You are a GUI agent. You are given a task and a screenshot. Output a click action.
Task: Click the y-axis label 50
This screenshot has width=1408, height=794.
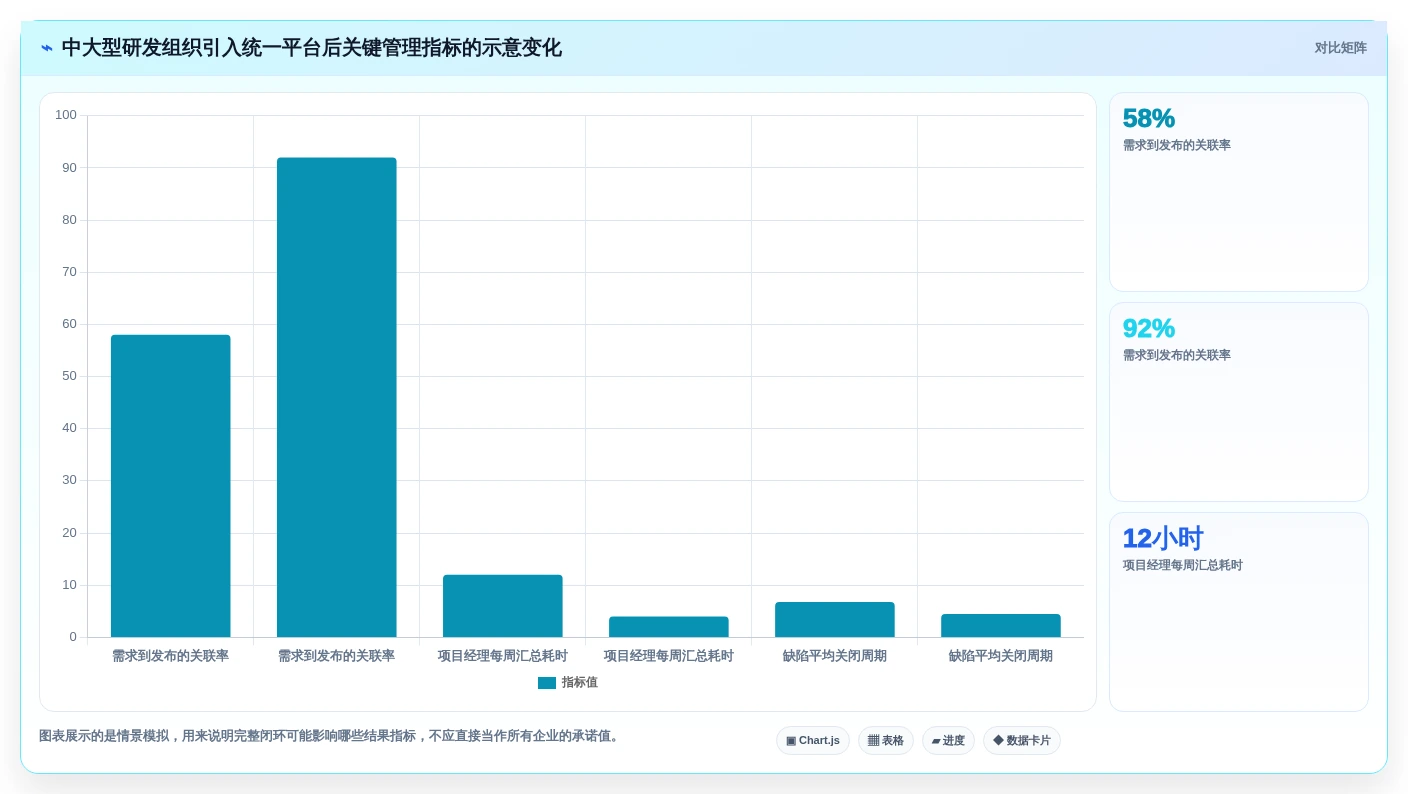(69, 376)
